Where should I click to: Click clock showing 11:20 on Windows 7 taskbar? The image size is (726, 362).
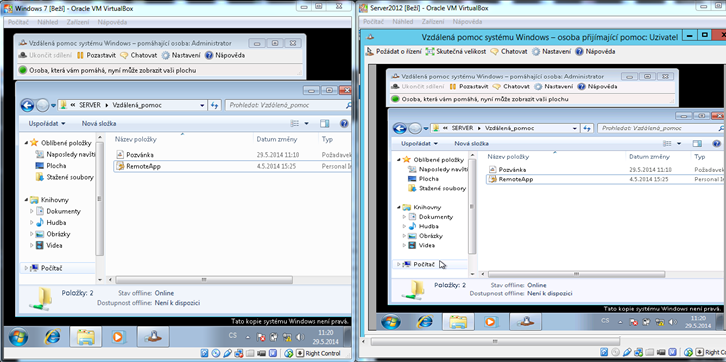pyautogui.click(x=326, y=337)
